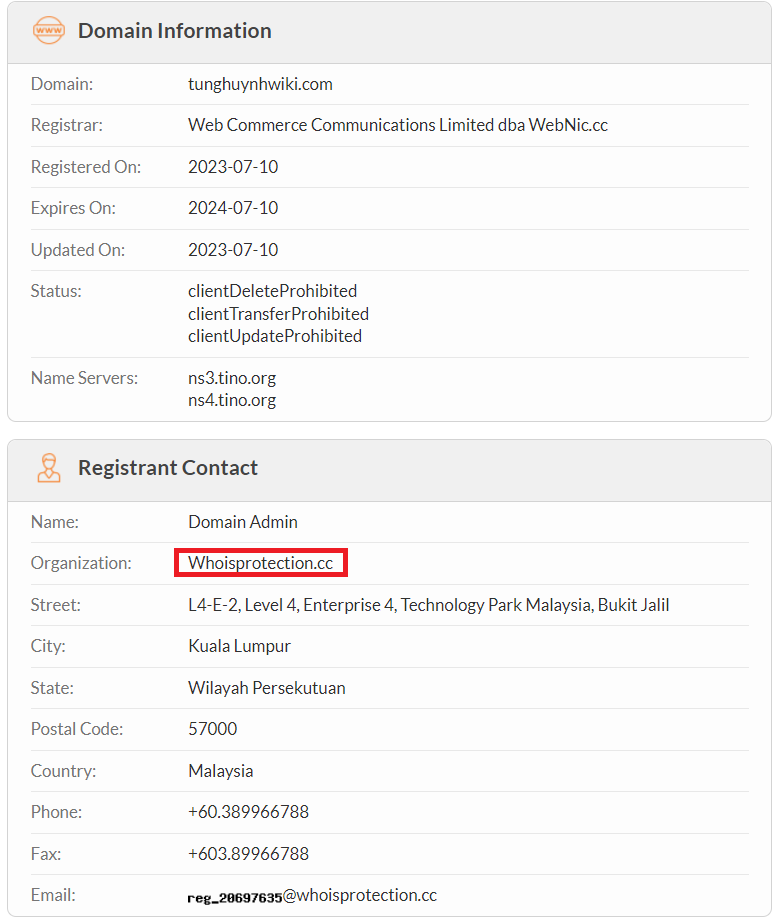Click the Name Servers: label
Screen dimensions: 776x920
(84, 378)
